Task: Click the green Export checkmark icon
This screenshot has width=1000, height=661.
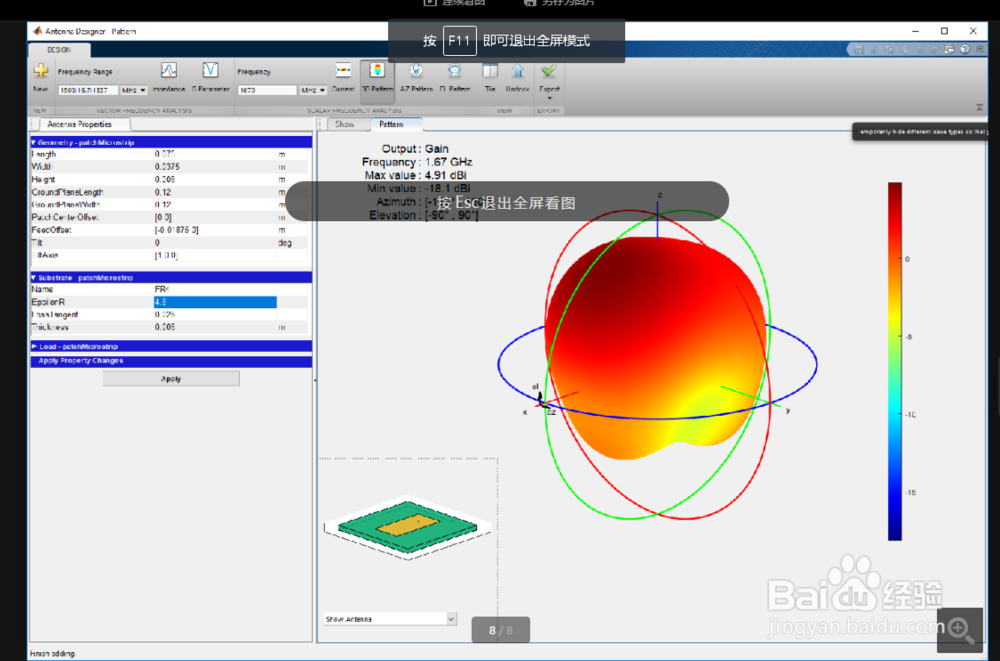Action: 548,70
